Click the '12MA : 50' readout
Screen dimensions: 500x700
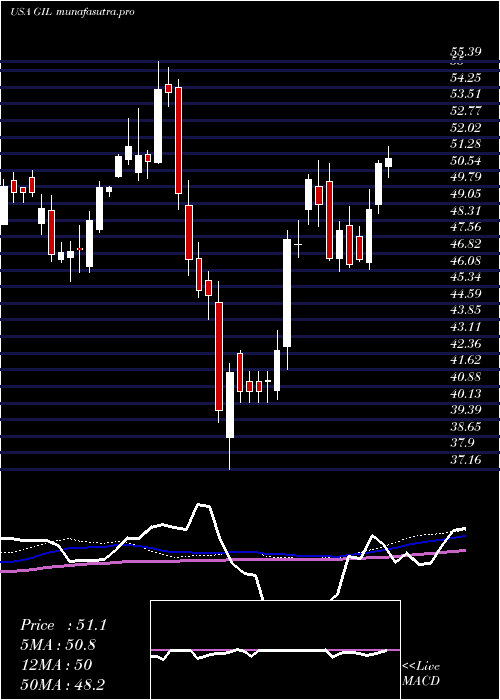pos(56,665)
